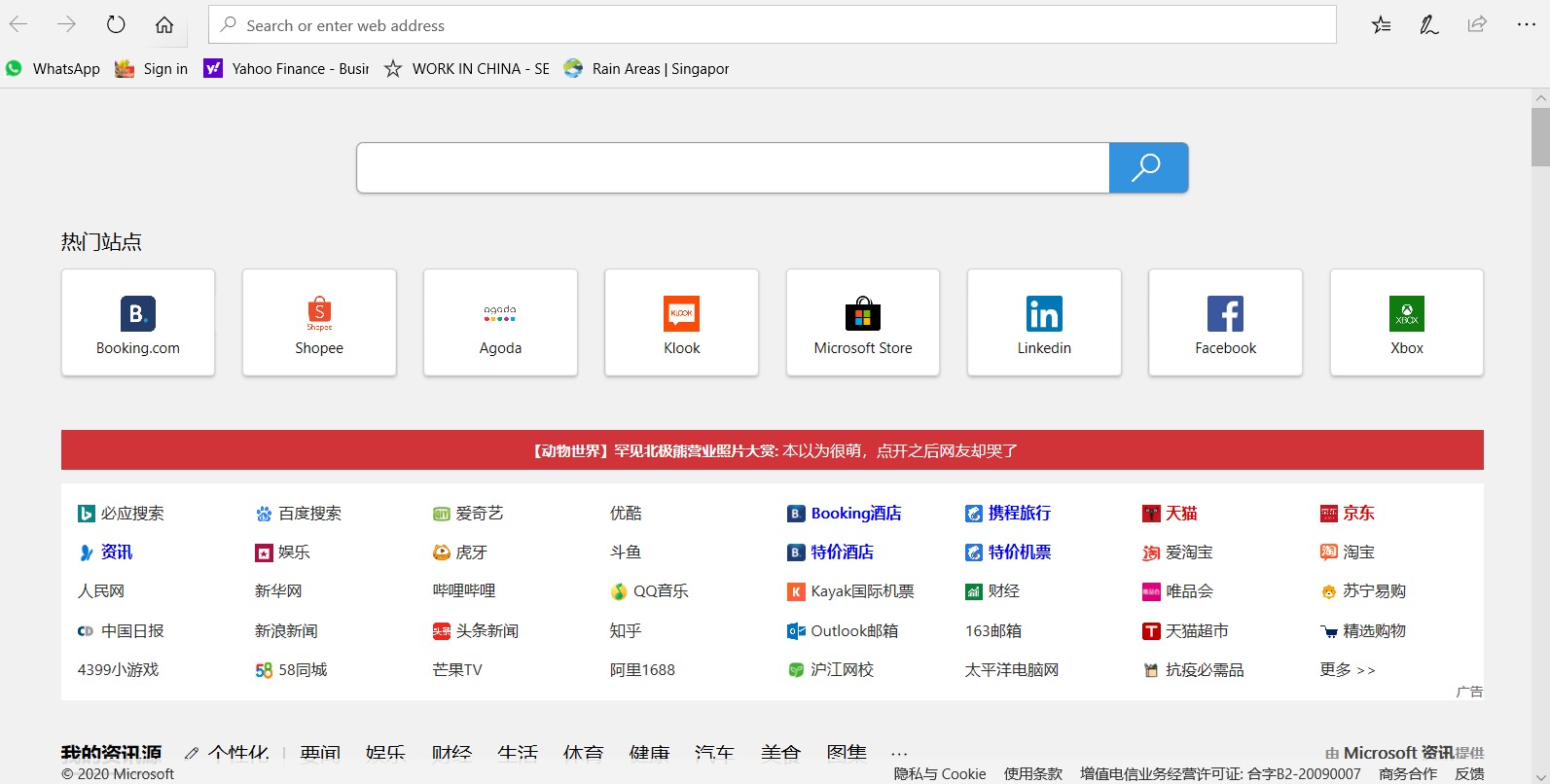Switch to the 财经 news tab
The image size is (1550, 784).
point(451,753)
